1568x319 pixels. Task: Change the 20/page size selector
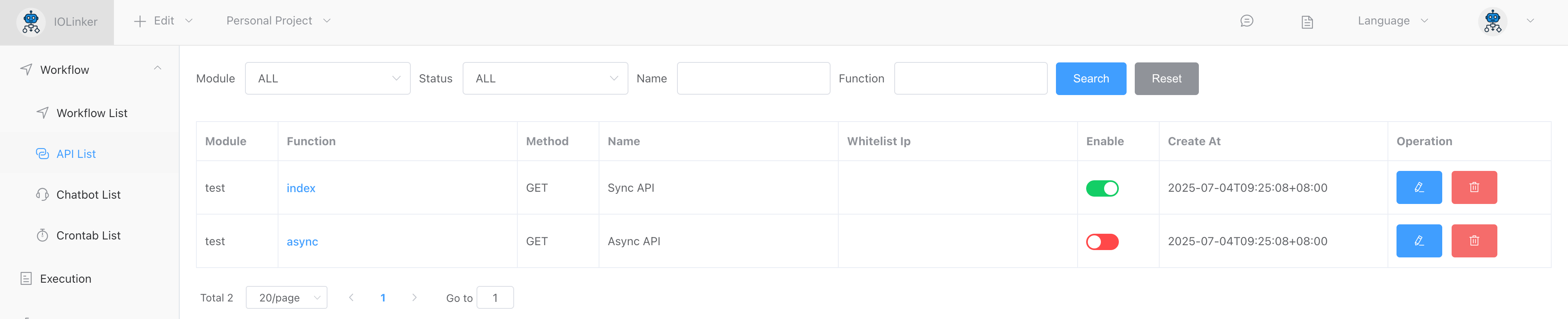coord(286,298)
